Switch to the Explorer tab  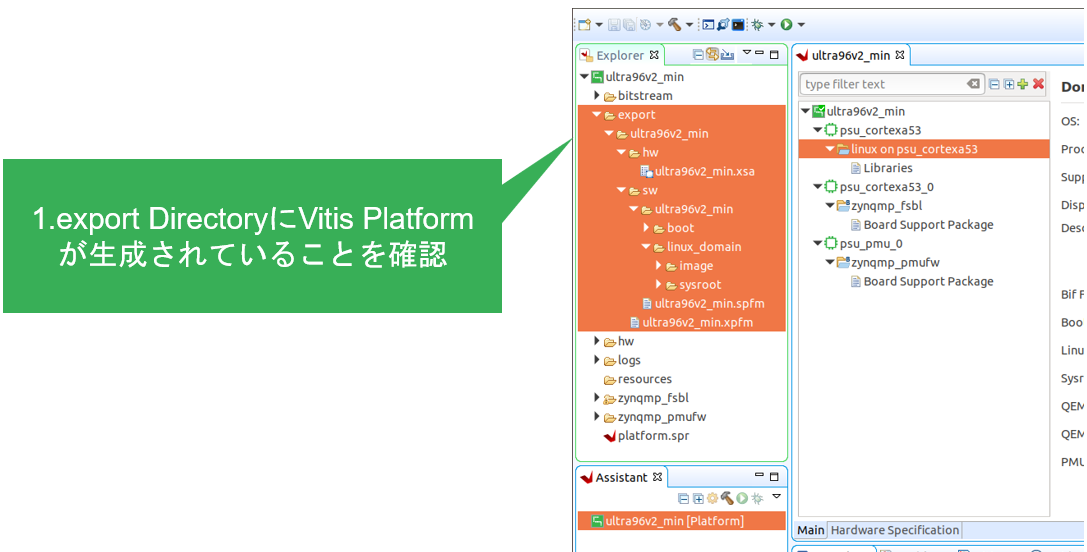pos(620,55)
